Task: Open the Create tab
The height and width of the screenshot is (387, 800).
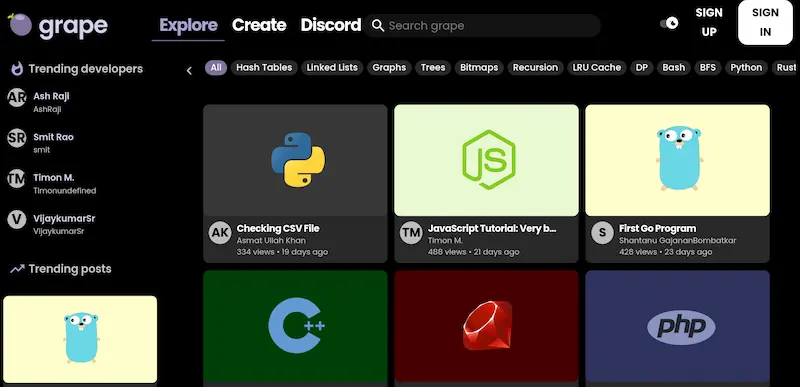Action: click(x=259, y=25)
